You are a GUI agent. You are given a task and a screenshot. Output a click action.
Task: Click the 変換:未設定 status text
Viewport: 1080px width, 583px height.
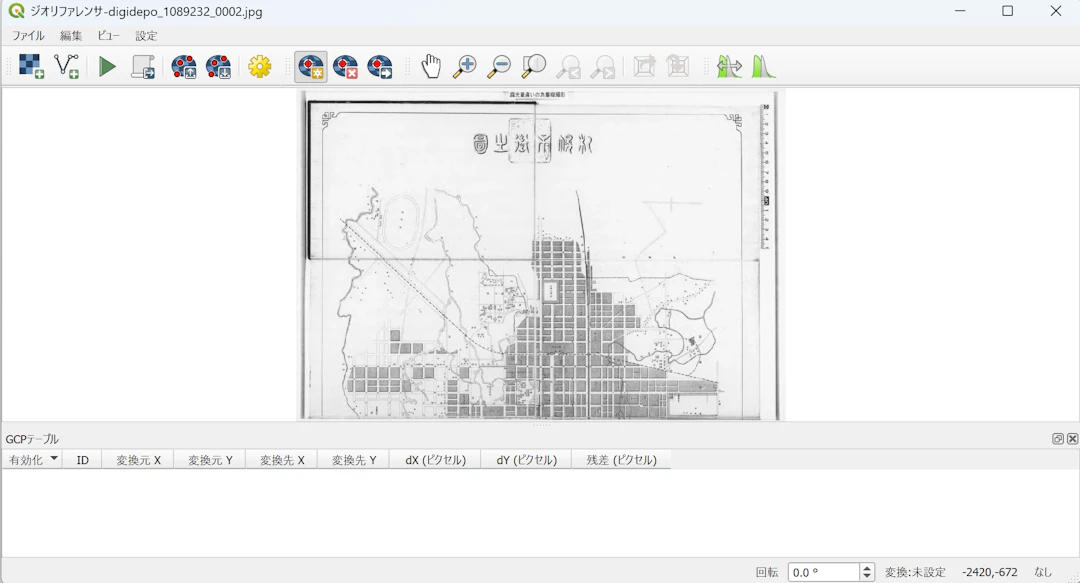tap(915, 572)
